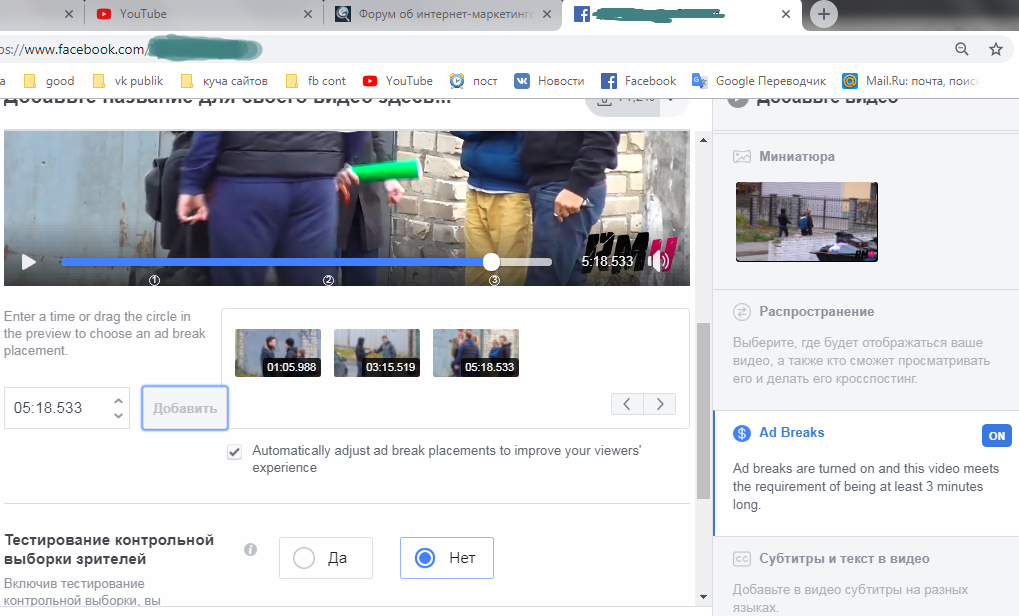
Task: Switch to Форум об интернет-маркетинге tab
Action: click(x=442, y=14)
